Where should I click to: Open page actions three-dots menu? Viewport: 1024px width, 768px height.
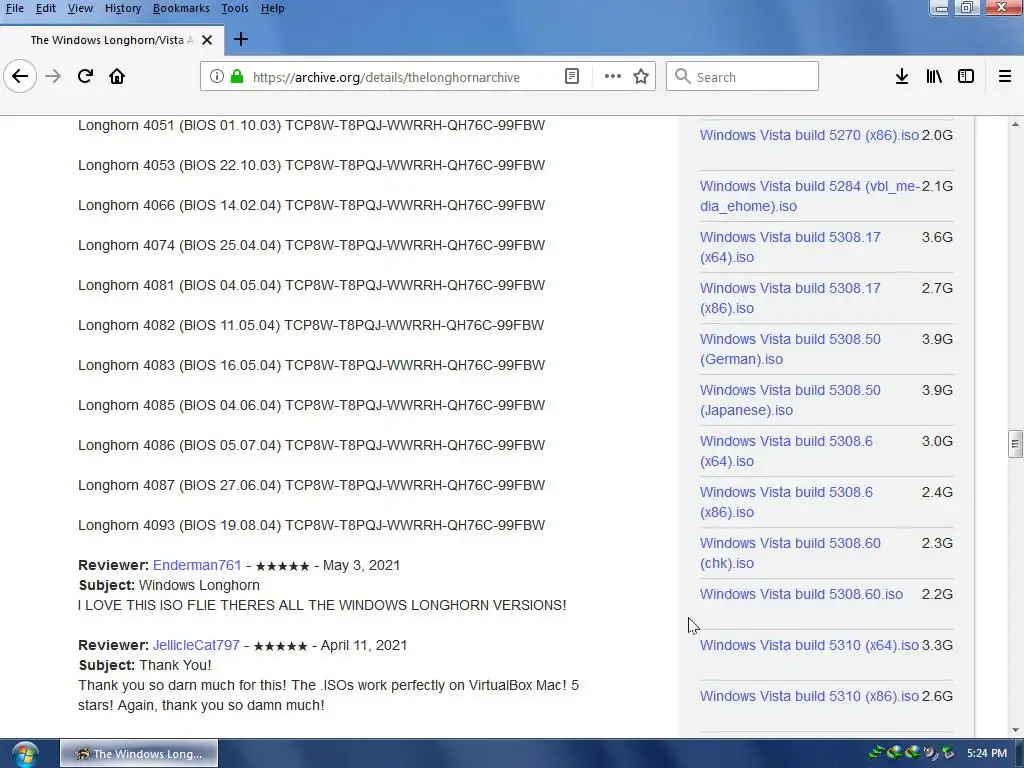tap(613, 76)
